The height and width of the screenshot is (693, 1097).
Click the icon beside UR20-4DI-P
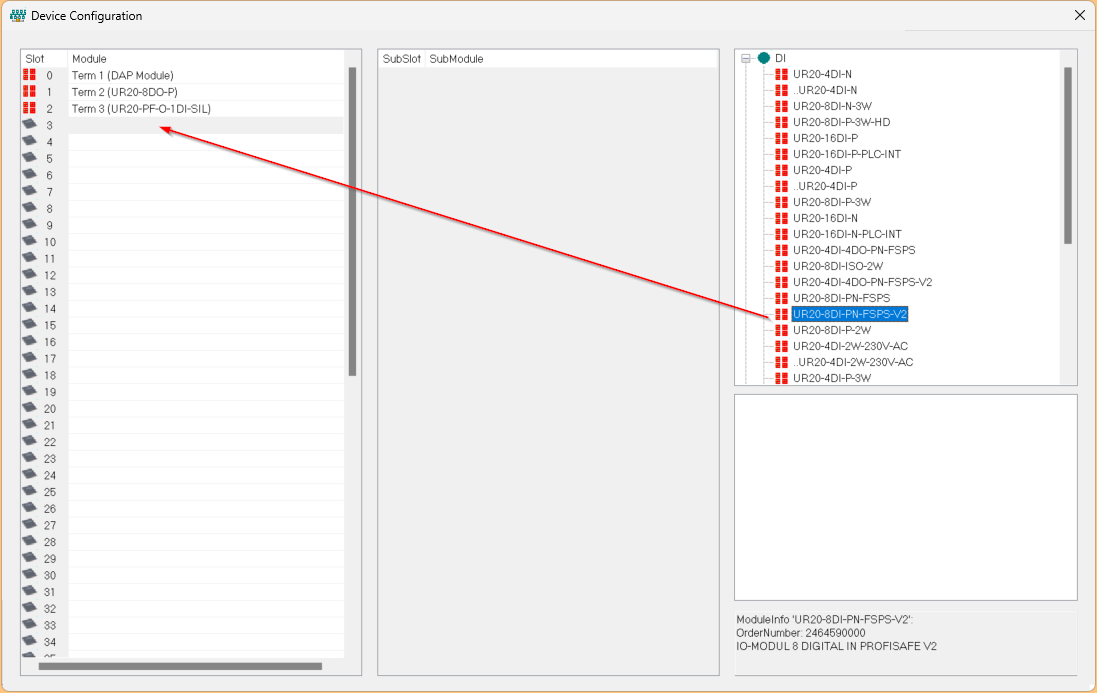click(781, 171)
